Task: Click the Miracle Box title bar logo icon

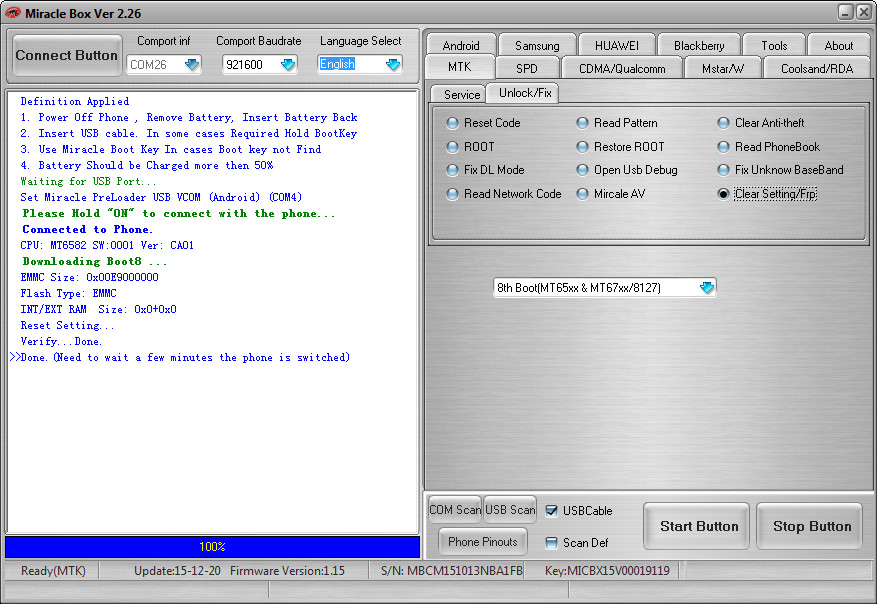Action: [12, 12]
